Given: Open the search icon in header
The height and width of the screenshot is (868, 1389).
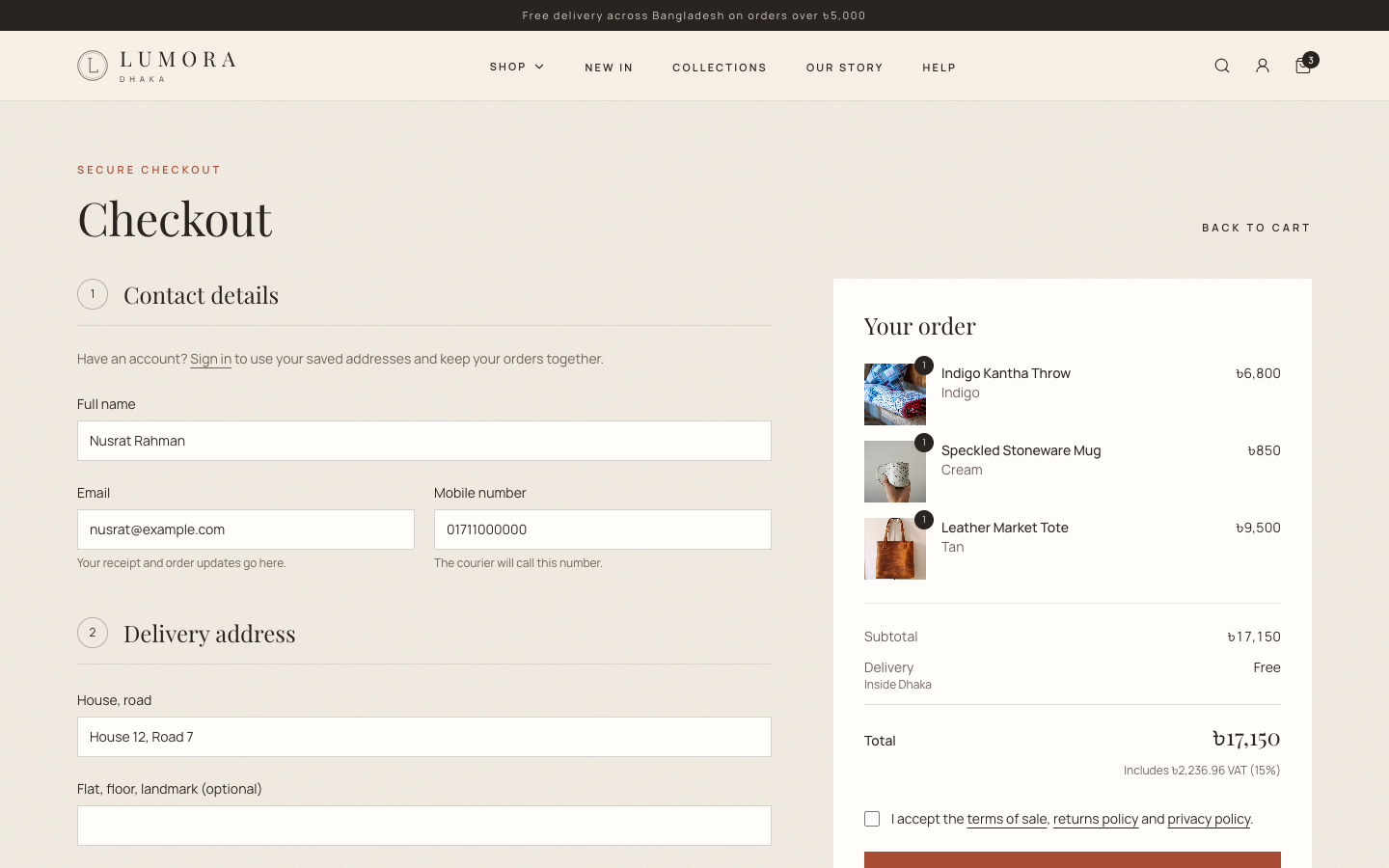Looking at the screenshot, I should click(1222, 66).
